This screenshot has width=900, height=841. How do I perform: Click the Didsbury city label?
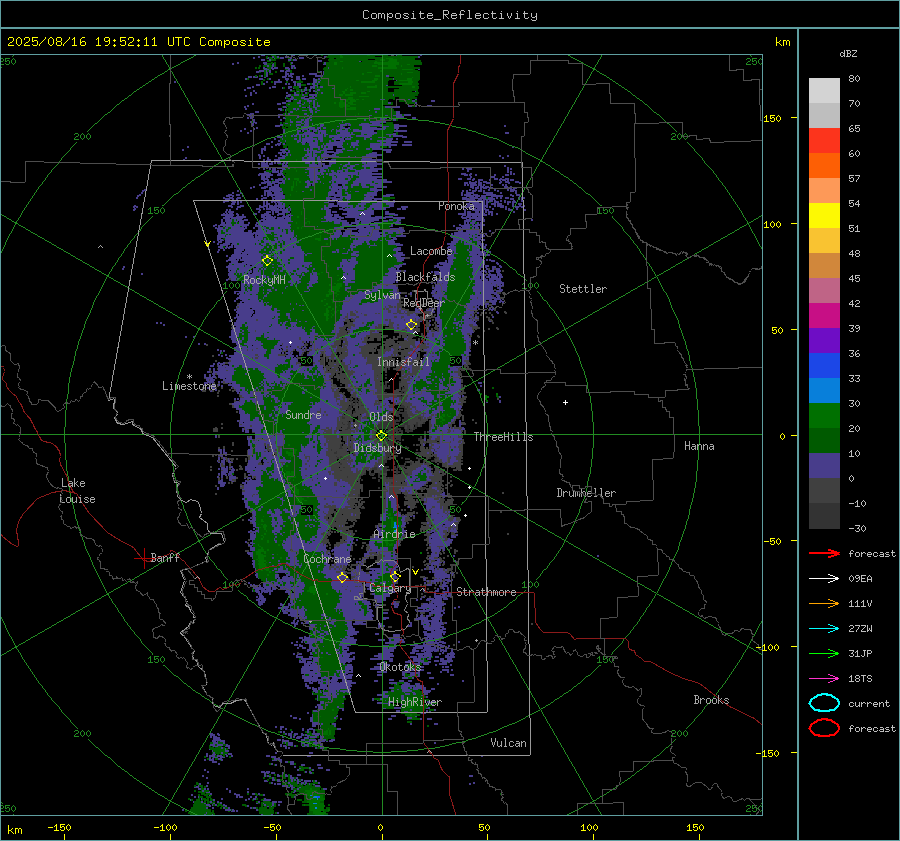click(x=377, y=448)
